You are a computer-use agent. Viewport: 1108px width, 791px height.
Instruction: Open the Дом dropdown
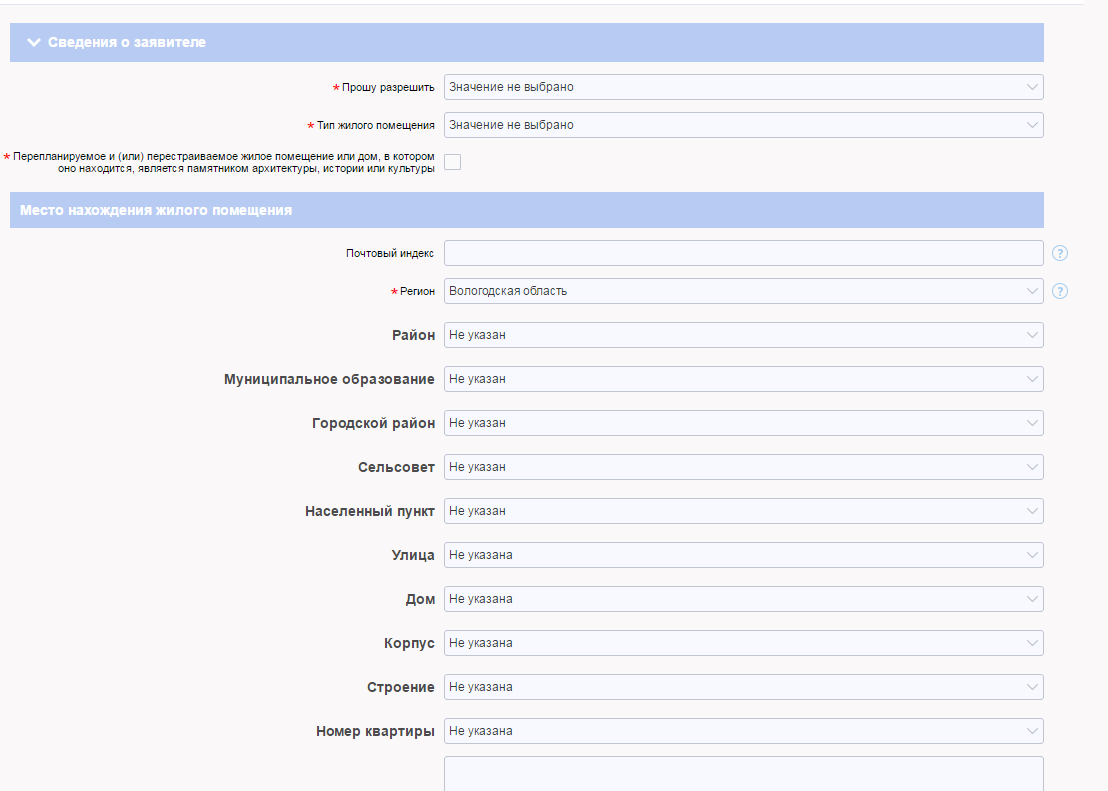click(x=743, y=599)
